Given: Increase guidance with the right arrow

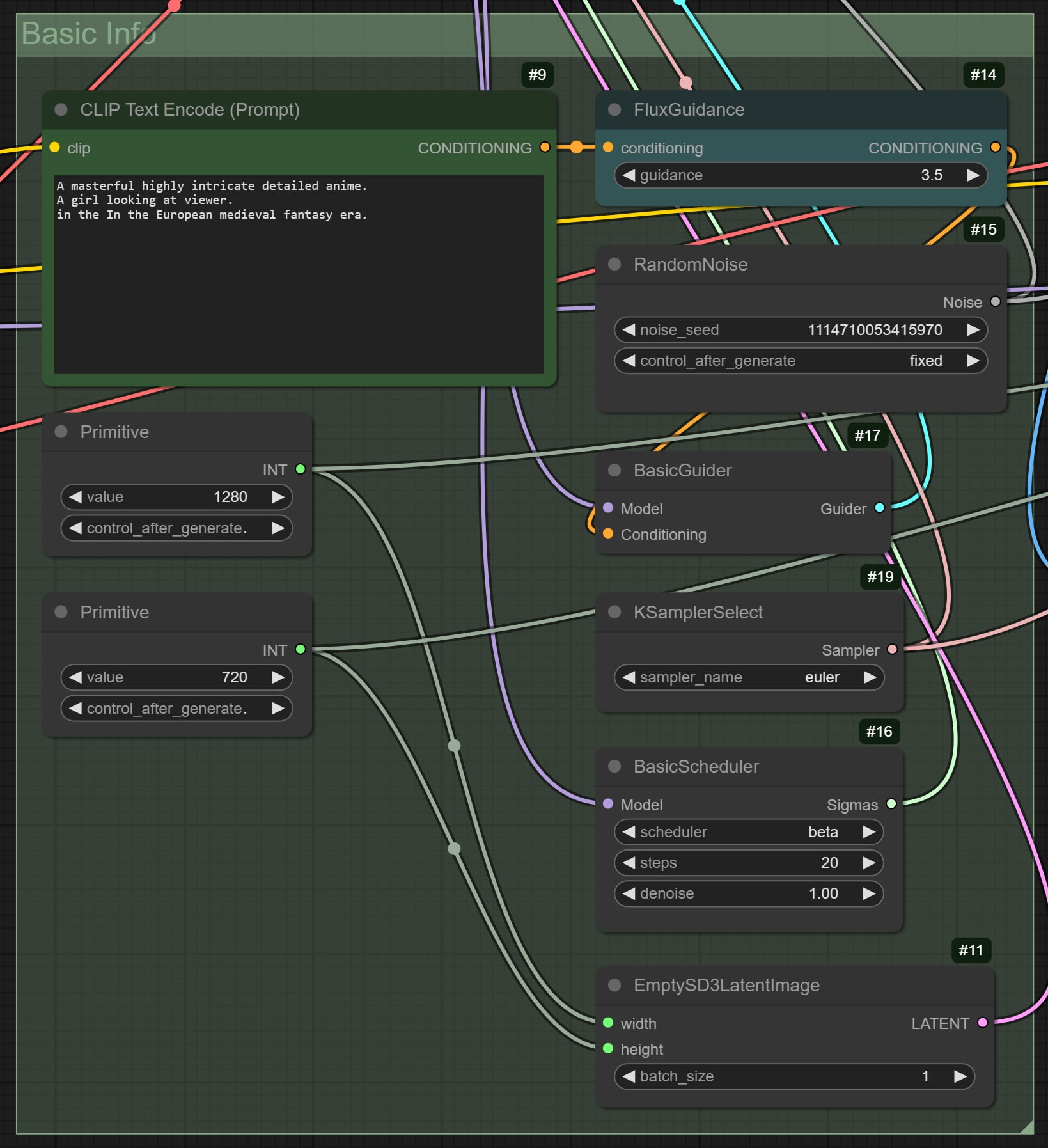Looking at the screenshot, I should [x=973, y=175].
